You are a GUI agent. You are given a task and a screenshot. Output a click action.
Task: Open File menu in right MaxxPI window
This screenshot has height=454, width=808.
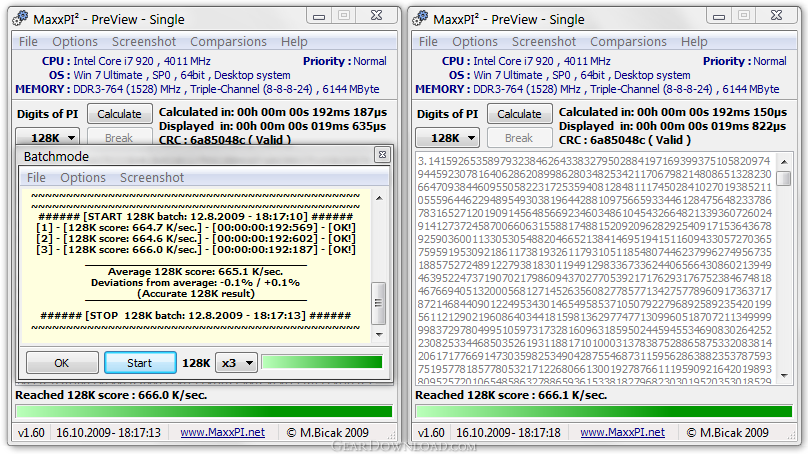click(x=428, y=42)
